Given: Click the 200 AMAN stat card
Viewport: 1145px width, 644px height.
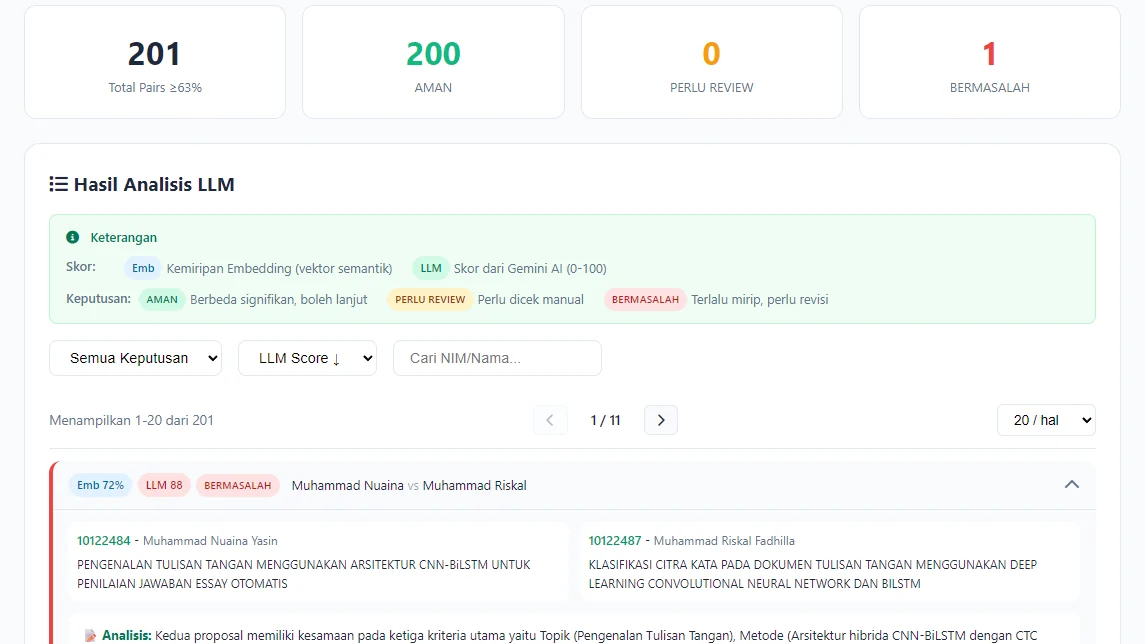Looking at the screenshot, I should 433,62.
